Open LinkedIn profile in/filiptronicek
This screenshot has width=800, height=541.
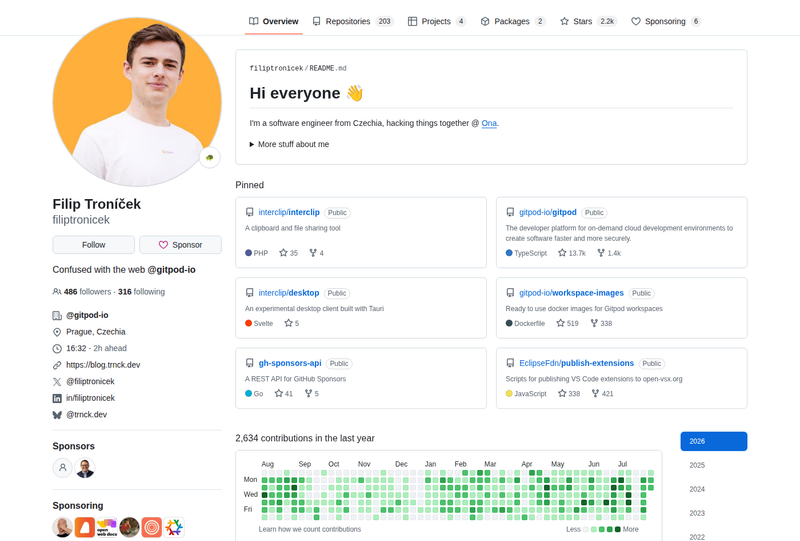[90, 398]
